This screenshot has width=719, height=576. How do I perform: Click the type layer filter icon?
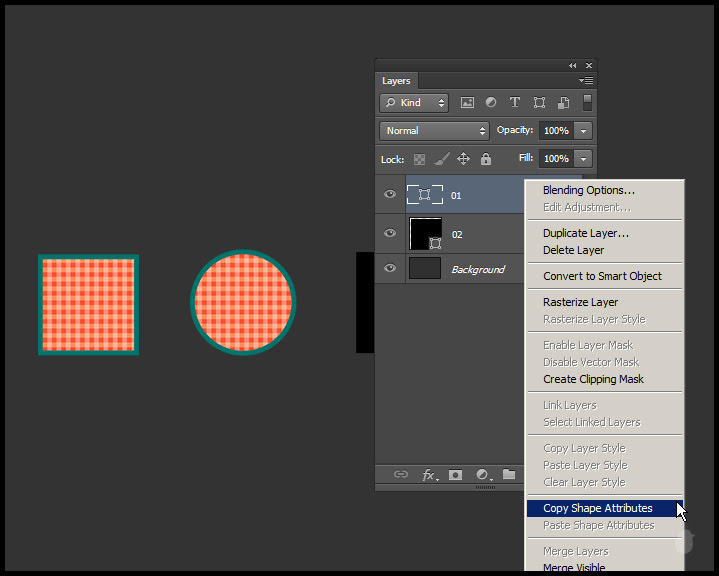point(515,103)
